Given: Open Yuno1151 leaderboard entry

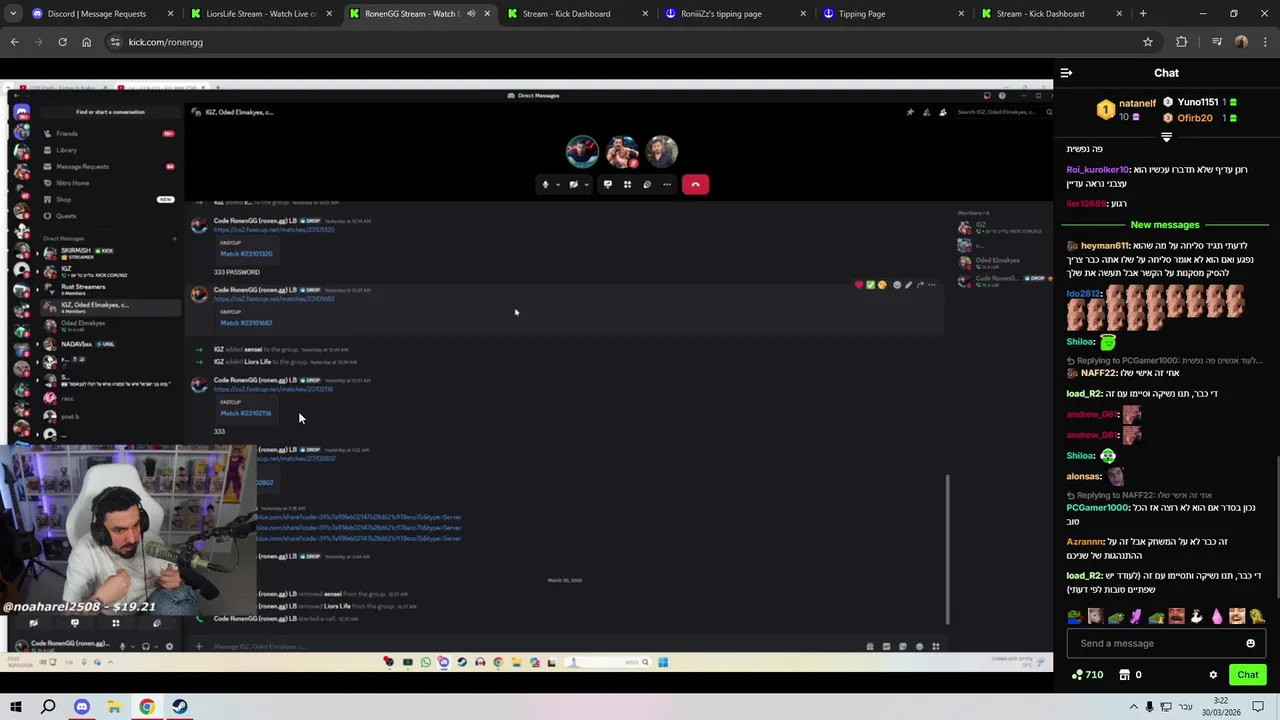Looking at the screenshot, I should tap(1199, 102).
